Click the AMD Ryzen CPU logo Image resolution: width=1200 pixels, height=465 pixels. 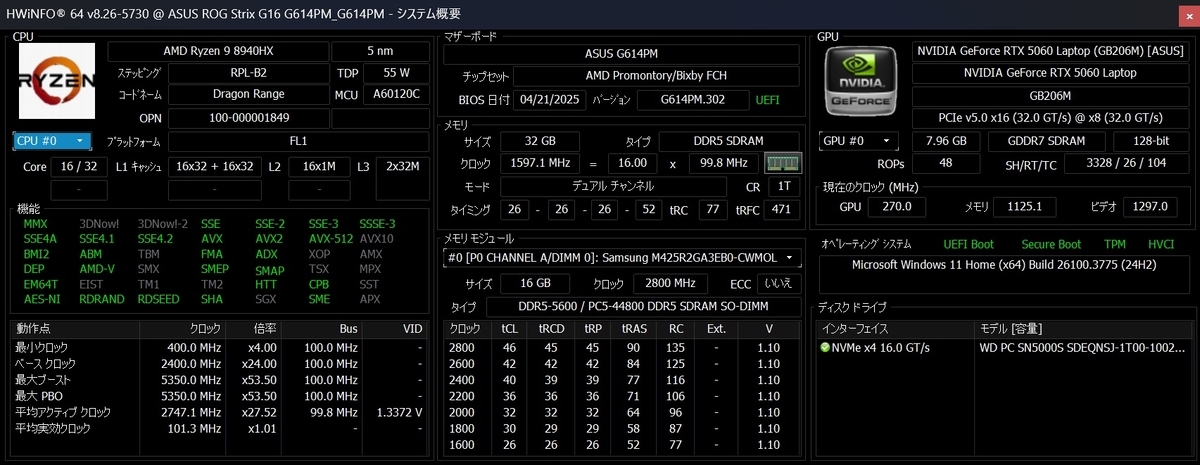click(57, 79)
